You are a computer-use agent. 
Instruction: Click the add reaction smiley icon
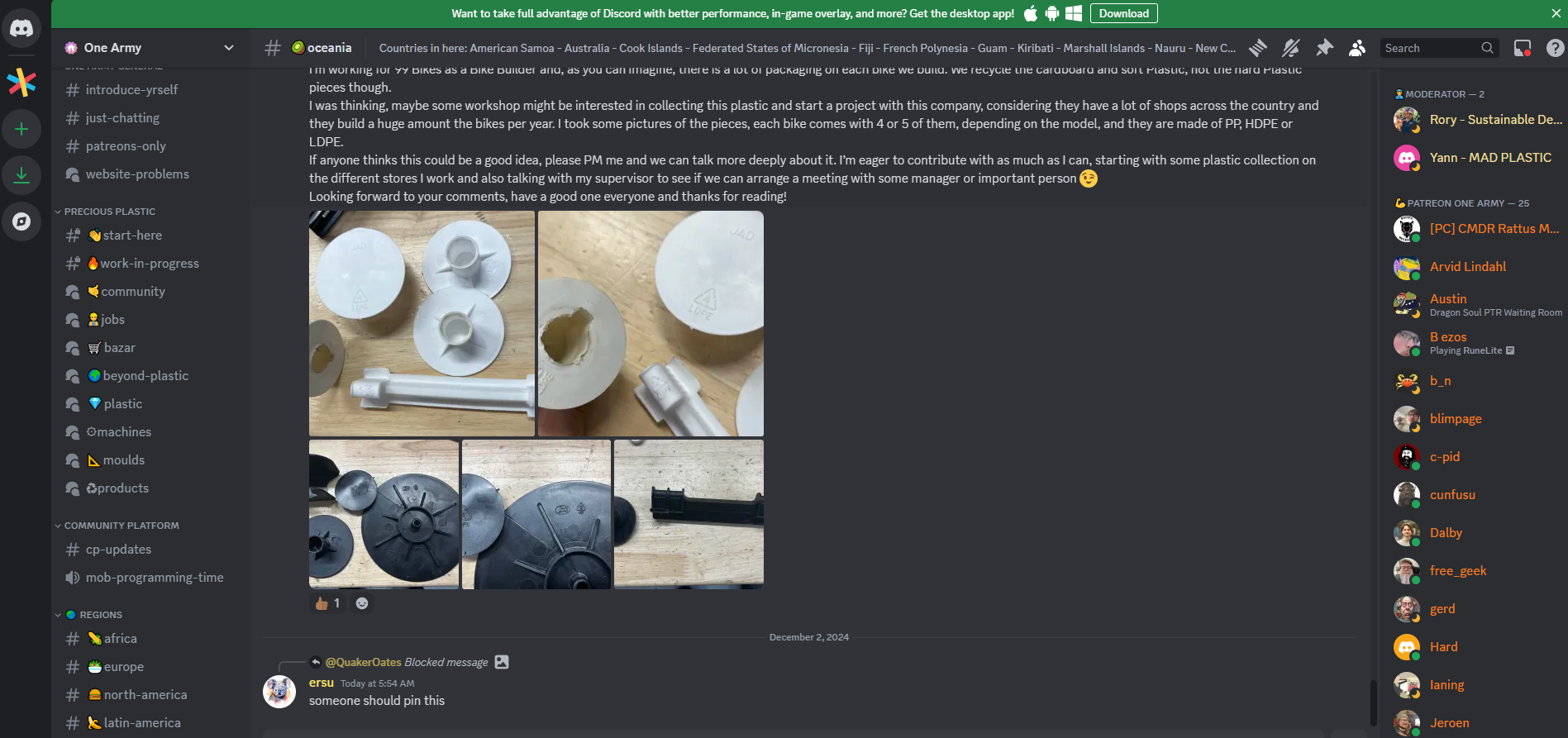[362, 603]
